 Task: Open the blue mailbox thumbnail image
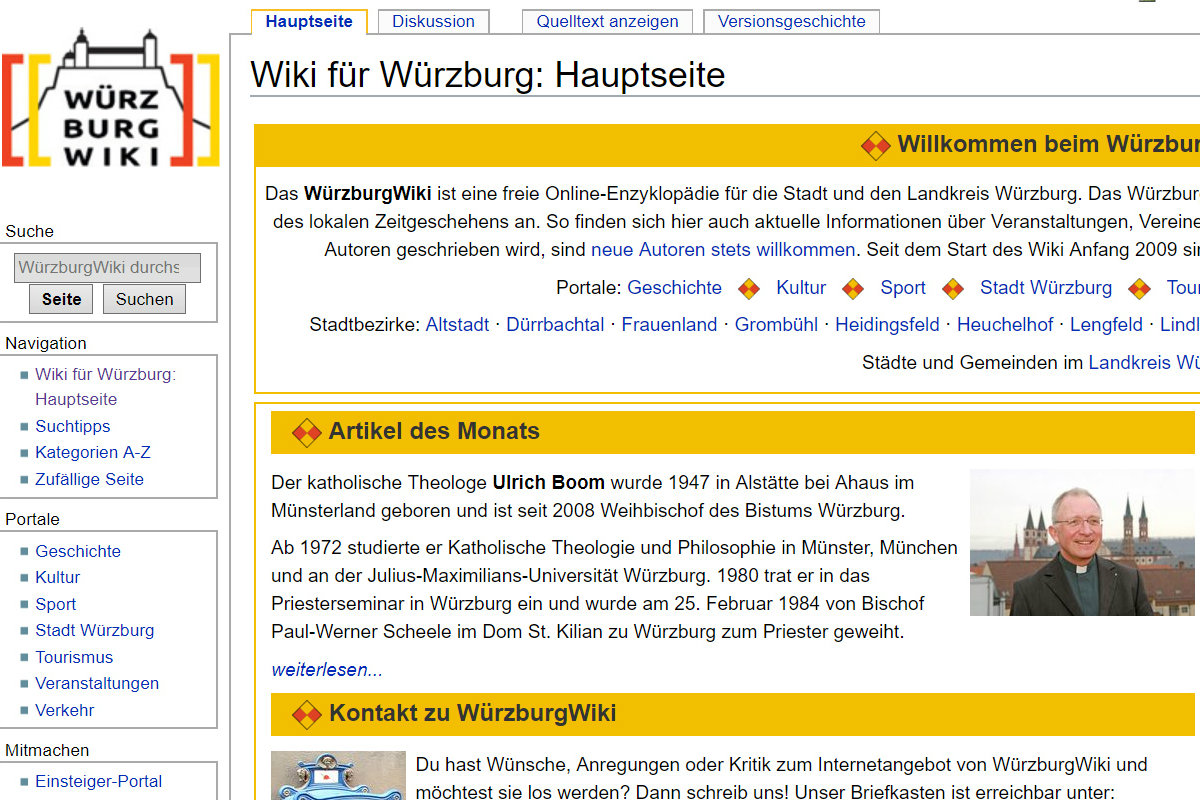pyautogui.click(x=338, y=775)
